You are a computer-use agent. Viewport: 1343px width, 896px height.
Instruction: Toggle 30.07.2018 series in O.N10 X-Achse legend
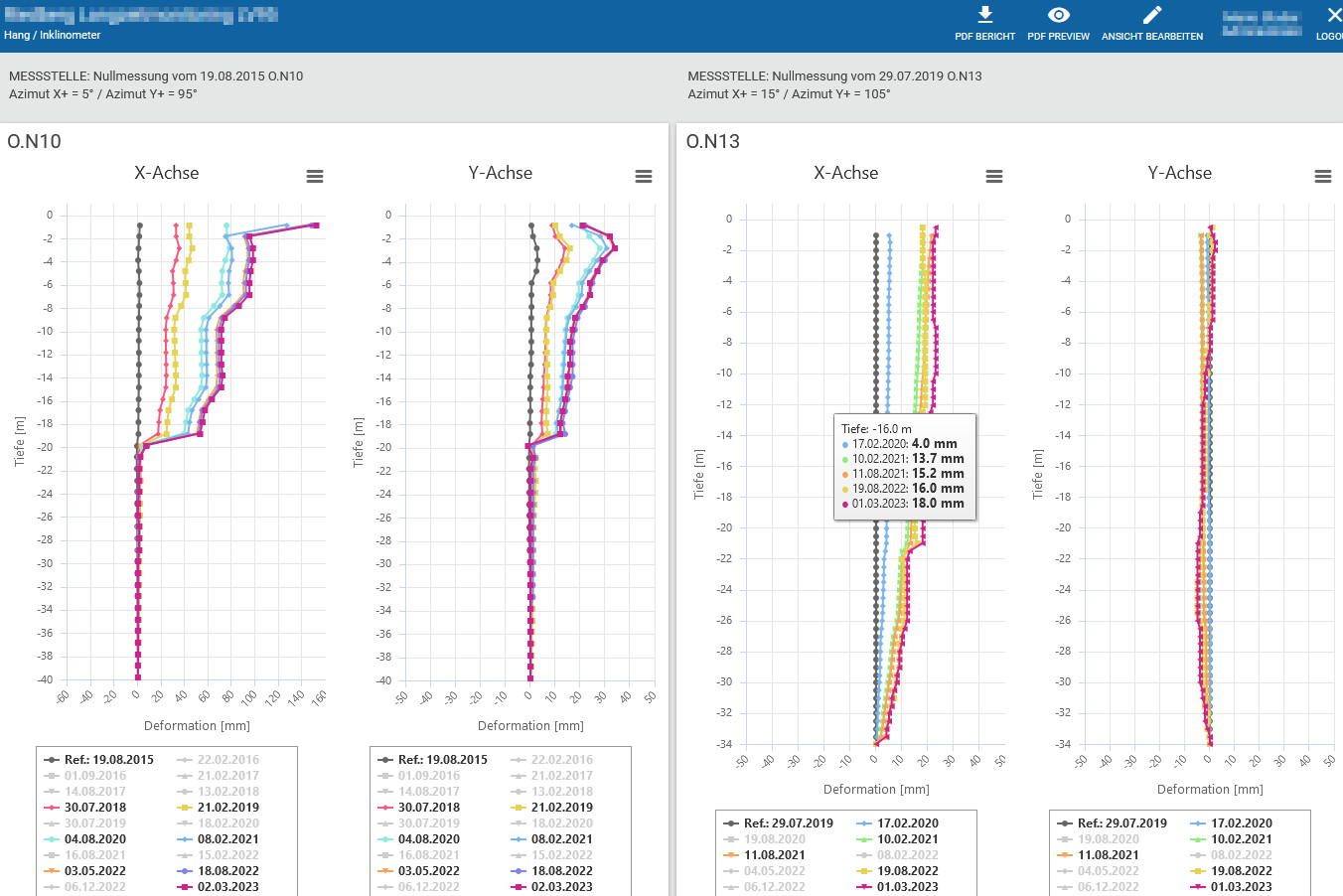[x=95, y=808]
